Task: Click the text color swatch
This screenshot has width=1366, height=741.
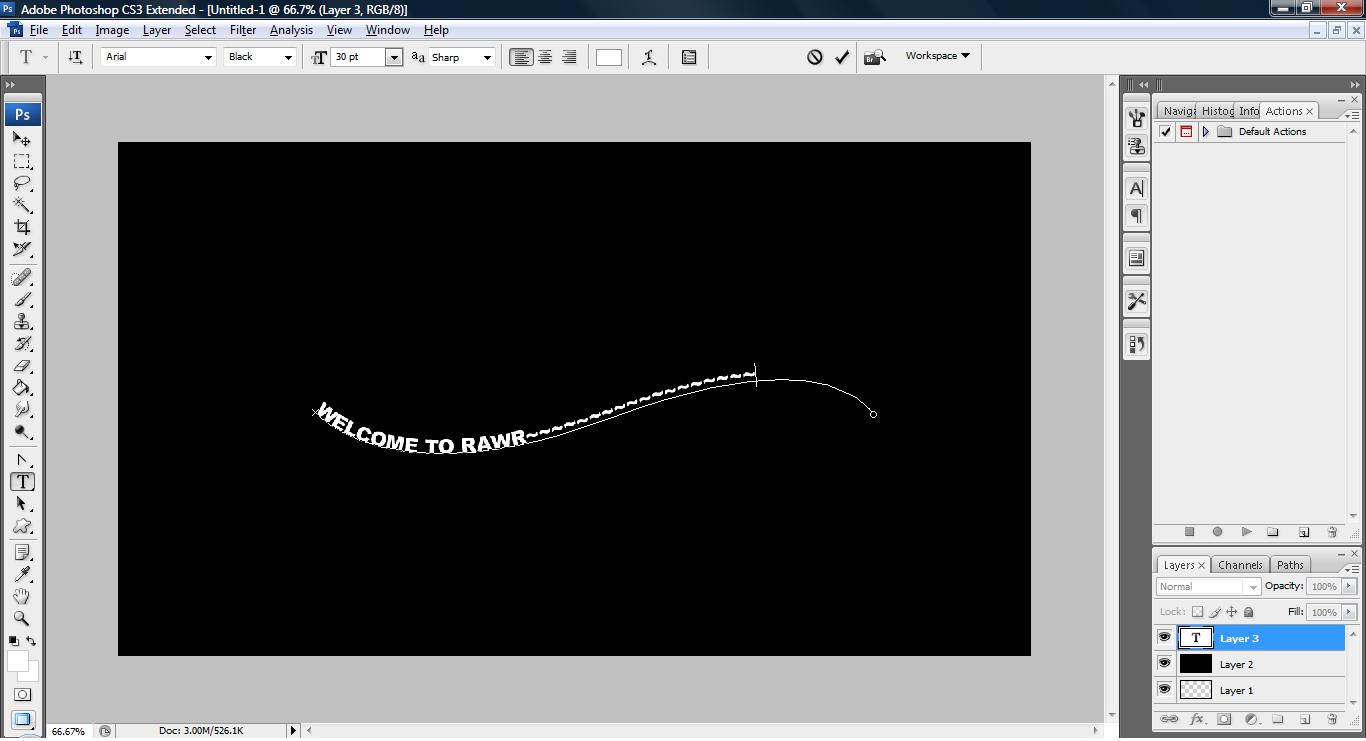Action: tap(609, 57)
